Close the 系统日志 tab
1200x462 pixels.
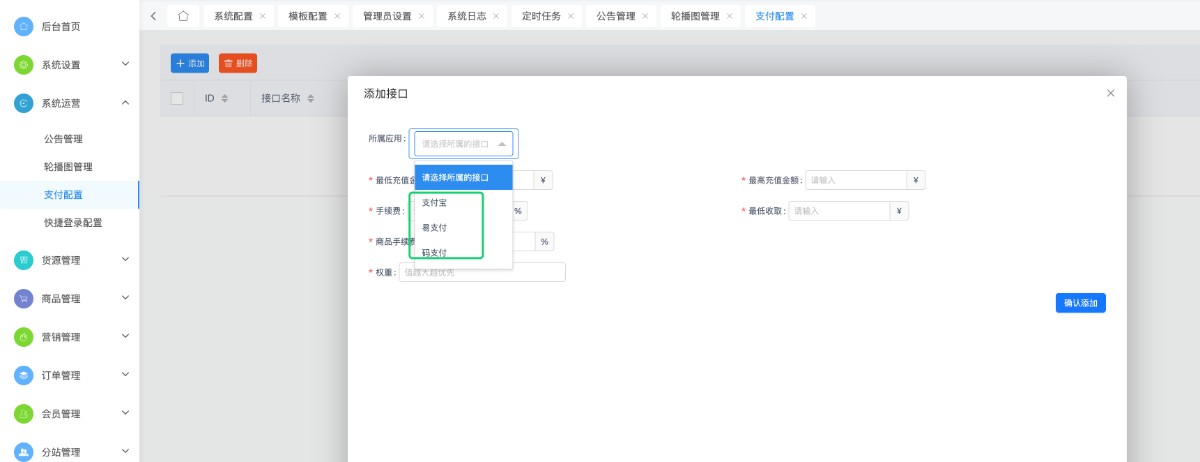coord(496,16)
